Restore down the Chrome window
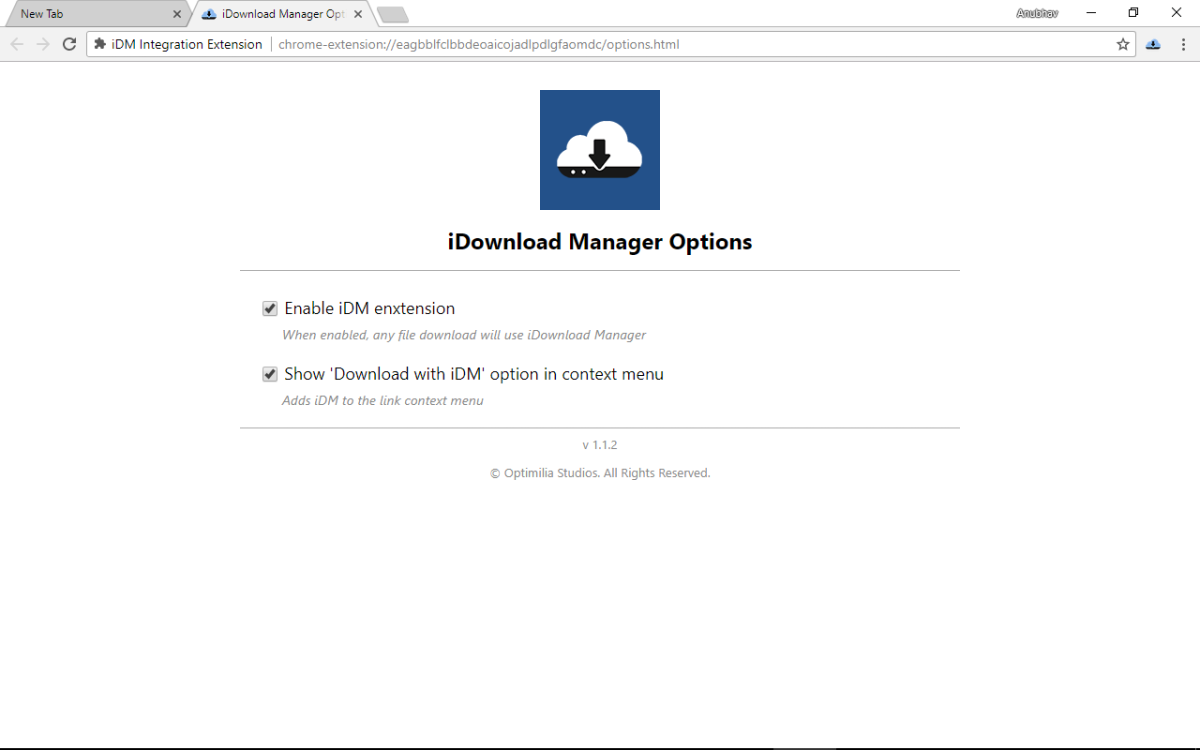 (1133, 13)
